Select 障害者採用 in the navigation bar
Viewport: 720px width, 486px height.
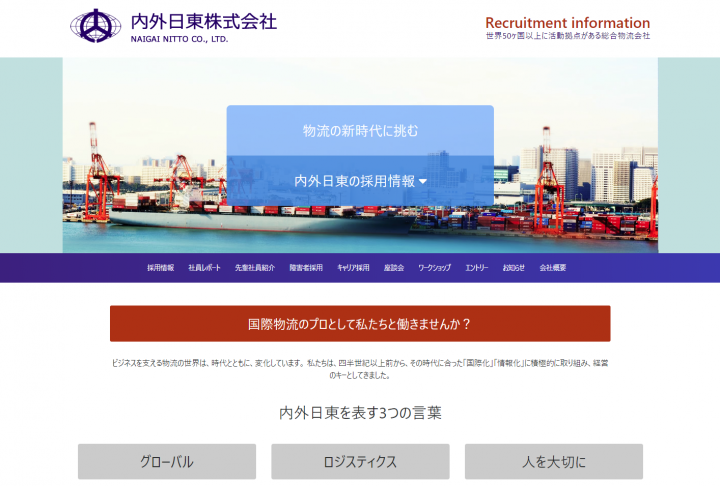pyautogui.click(x=306, y=268)
